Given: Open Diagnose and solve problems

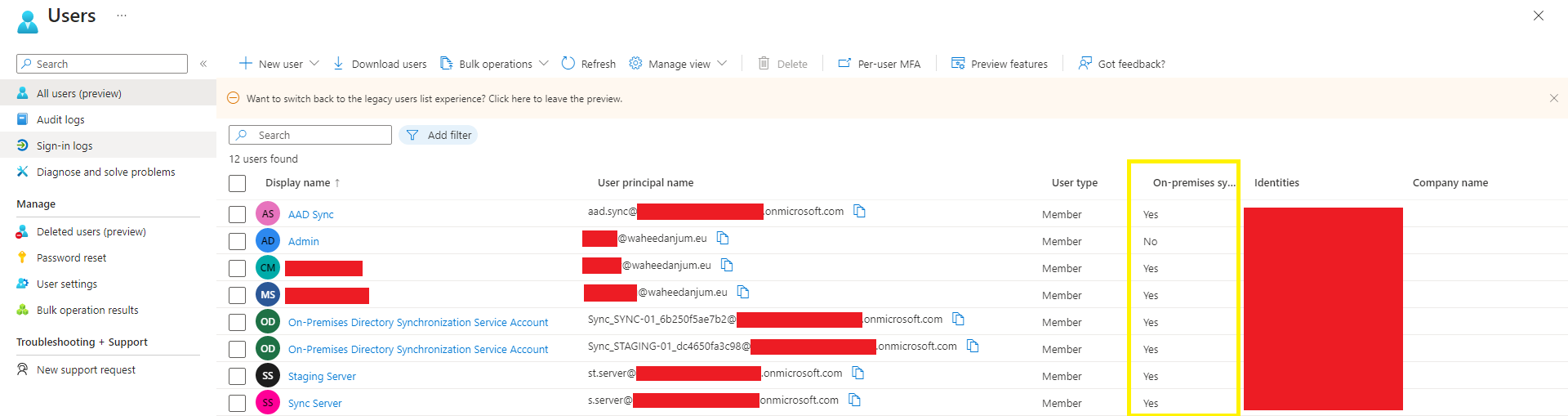Looking at the screenshot, I should click(108, 172).
